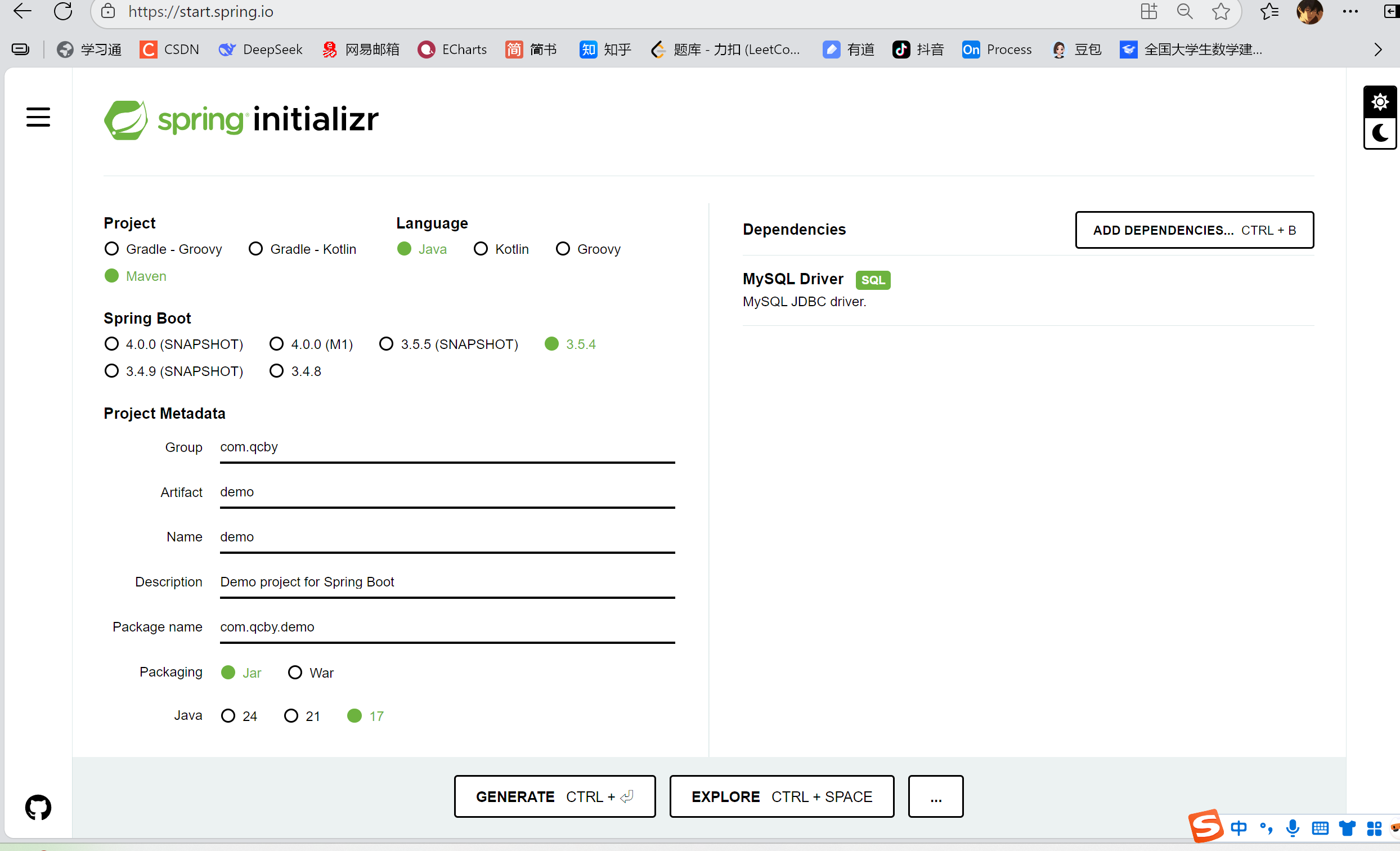Click the Artifact input field
This screenshot has width=1400, height=851.
447,492
